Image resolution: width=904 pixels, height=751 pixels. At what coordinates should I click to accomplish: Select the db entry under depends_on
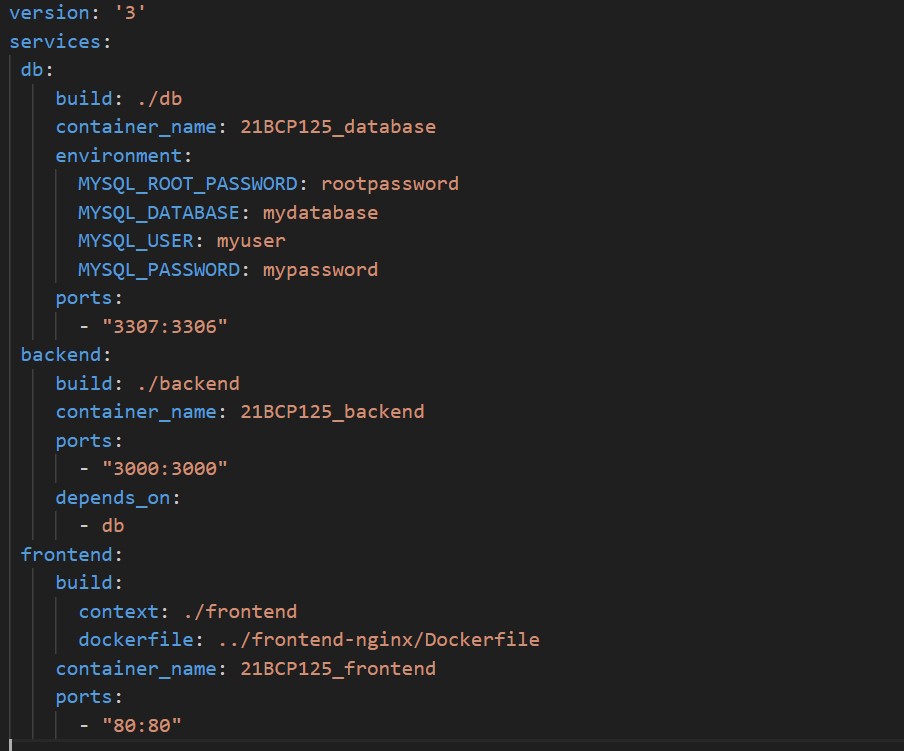pos(113,525)
